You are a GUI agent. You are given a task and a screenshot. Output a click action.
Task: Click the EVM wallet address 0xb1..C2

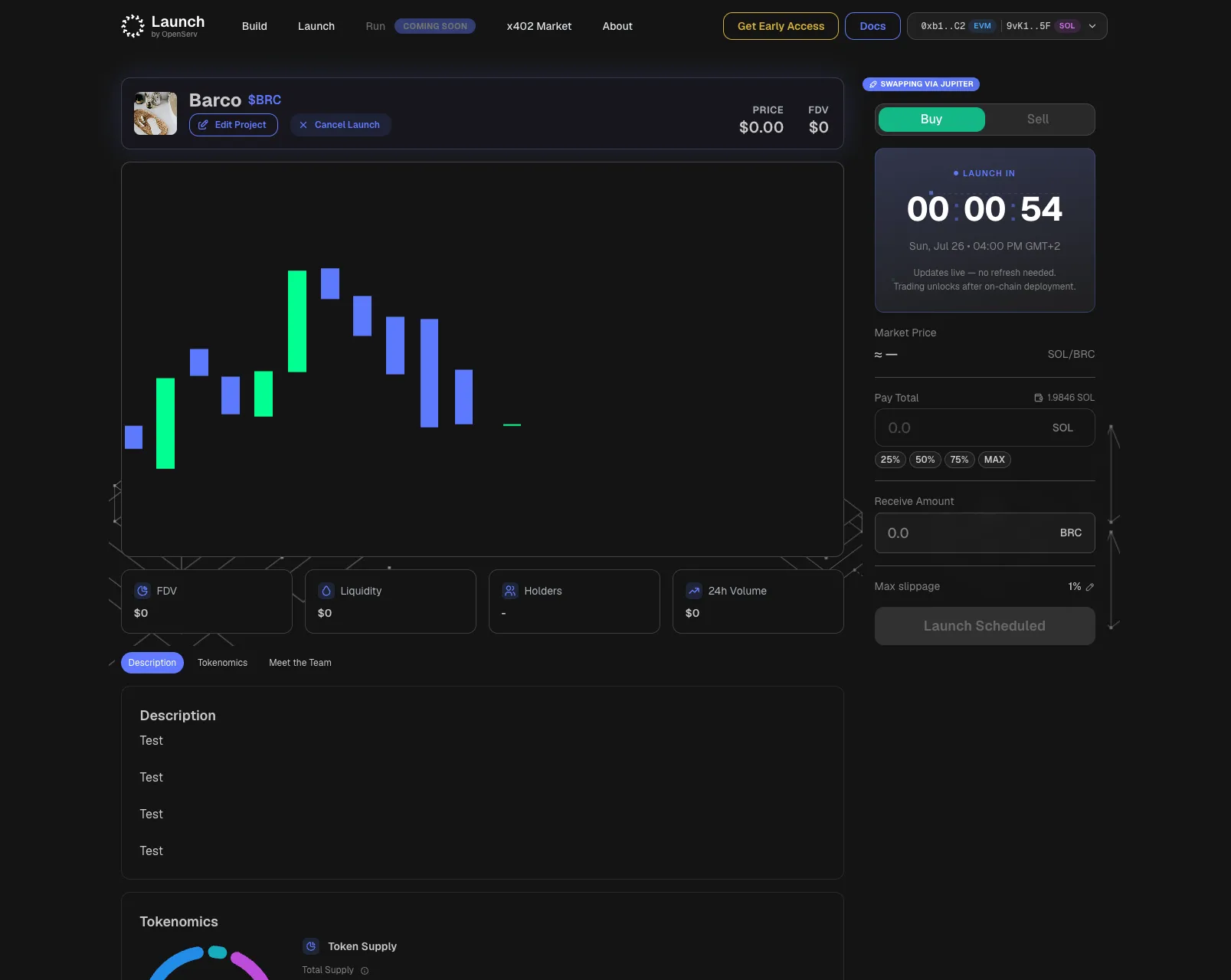tap(943, 26)
